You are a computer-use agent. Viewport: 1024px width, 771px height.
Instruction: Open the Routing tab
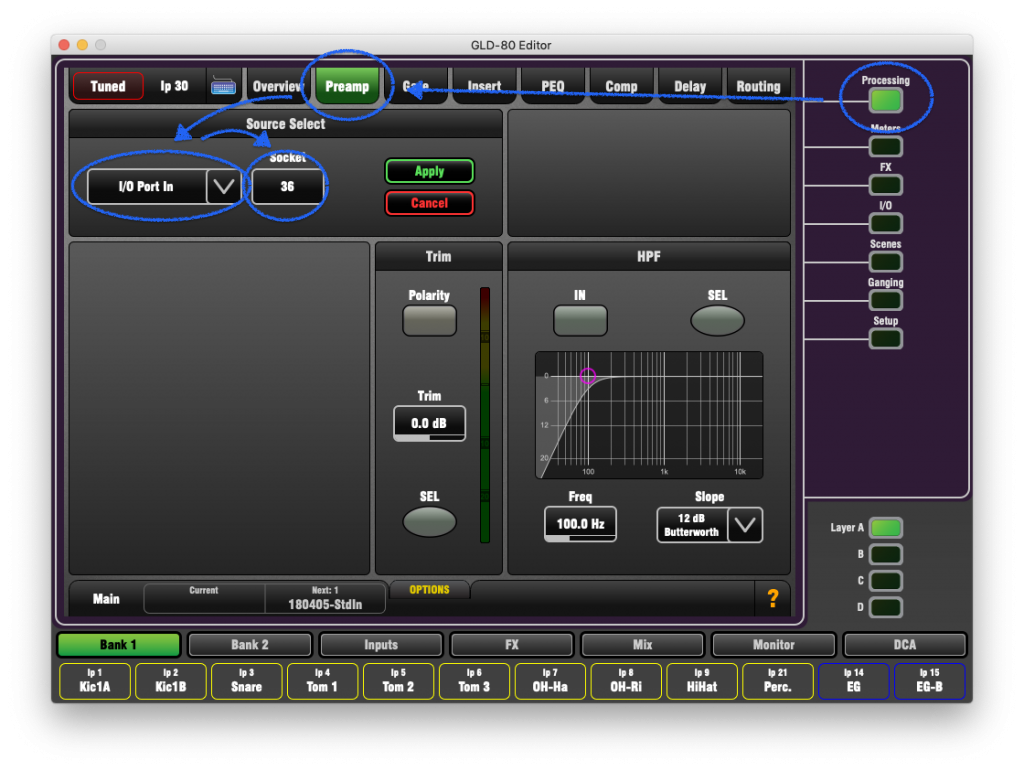(758, 86)
